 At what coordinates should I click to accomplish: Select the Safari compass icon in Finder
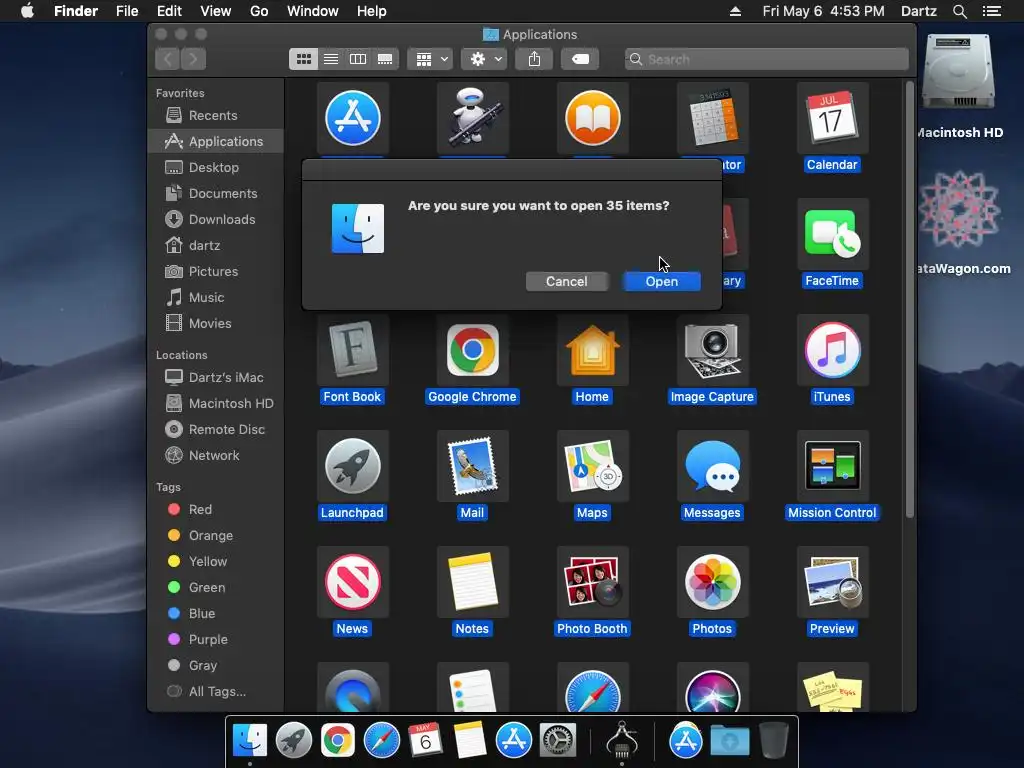(x=592, y=689)
